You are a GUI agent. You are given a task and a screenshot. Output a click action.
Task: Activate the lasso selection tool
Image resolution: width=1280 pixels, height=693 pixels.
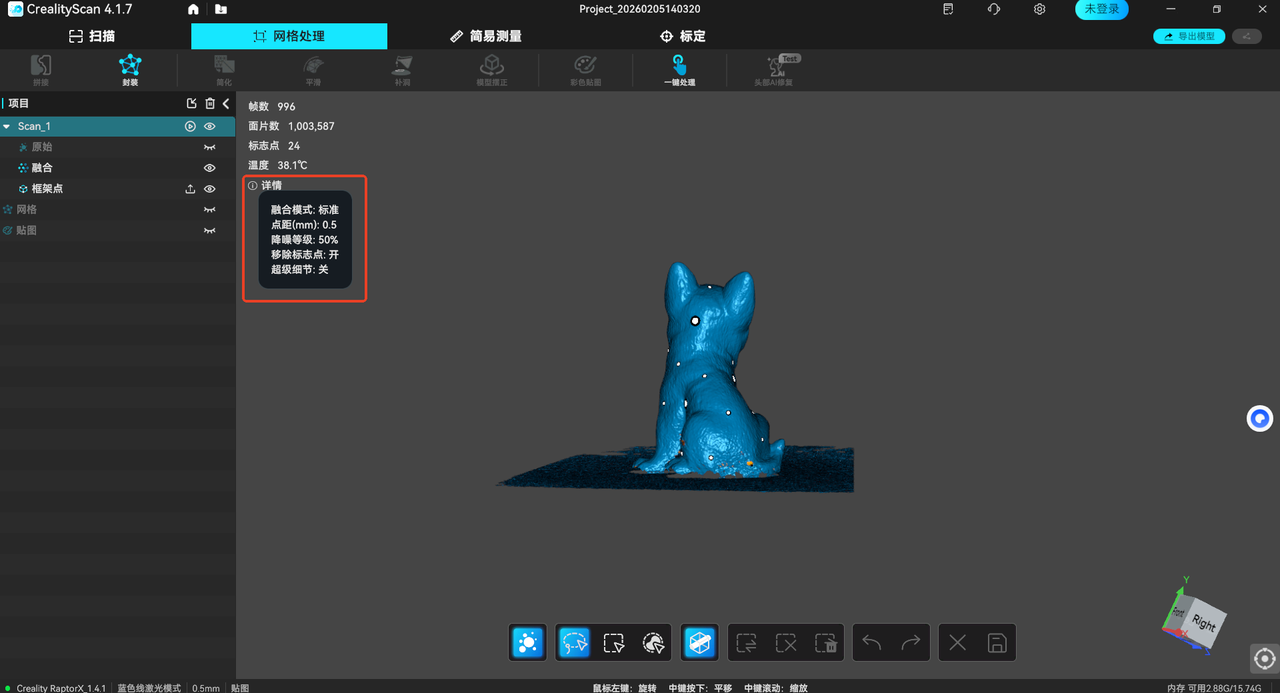pos(574,643)
